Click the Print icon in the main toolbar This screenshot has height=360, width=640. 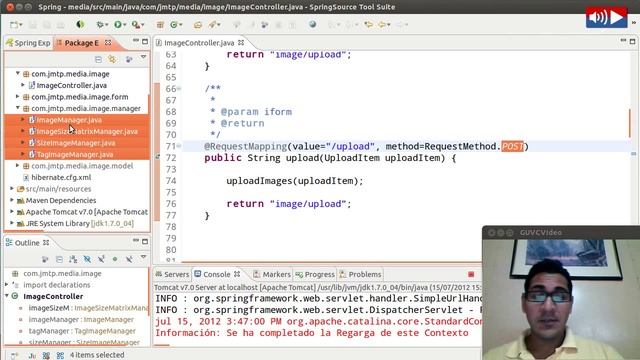60,25
